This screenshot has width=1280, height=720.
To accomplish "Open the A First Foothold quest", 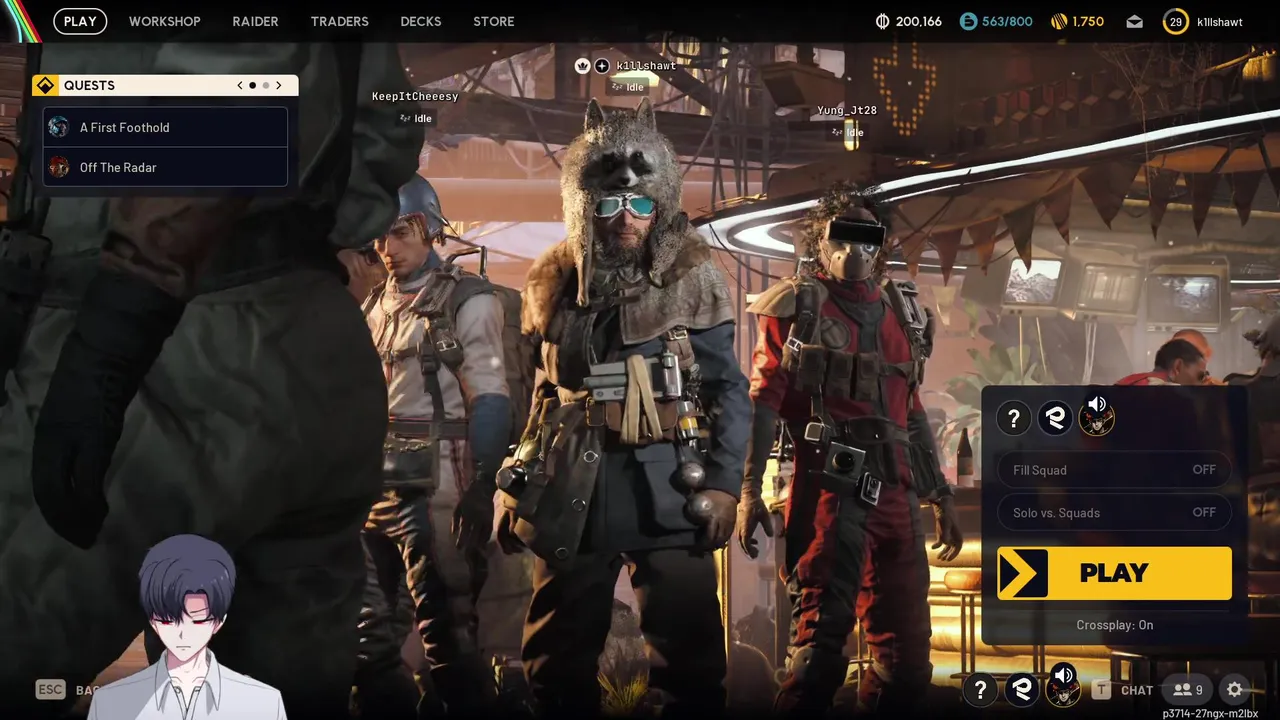I will pos(165,127).
